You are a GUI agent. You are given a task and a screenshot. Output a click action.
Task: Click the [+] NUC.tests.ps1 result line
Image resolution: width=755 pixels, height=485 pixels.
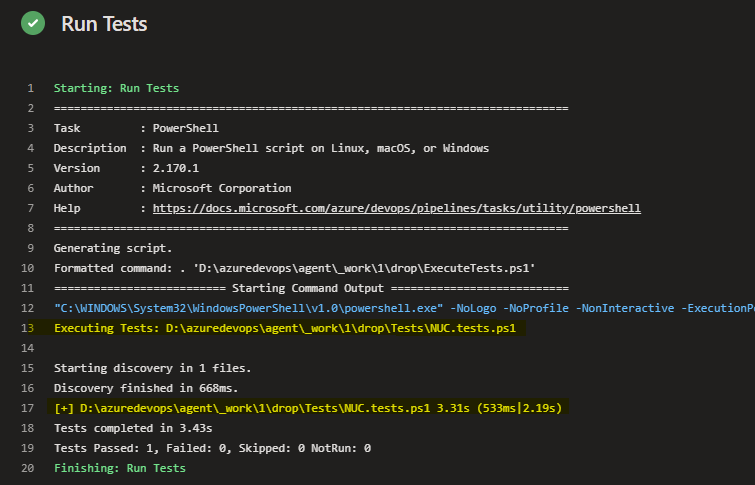308,408
